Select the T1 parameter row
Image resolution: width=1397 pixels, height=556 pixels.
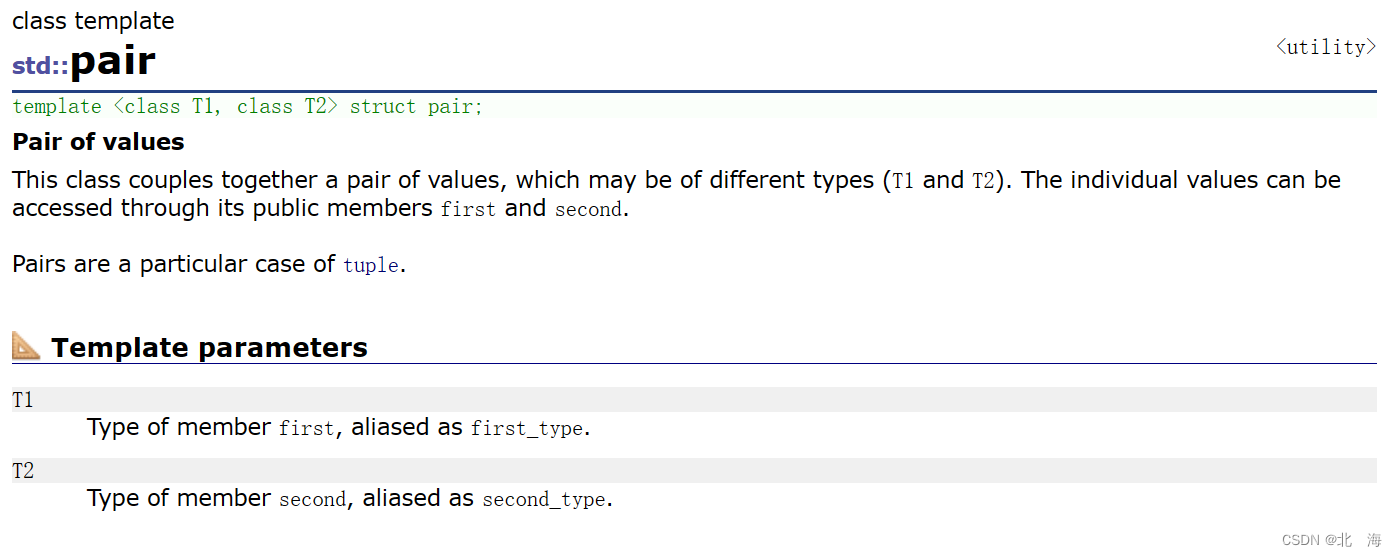(694, 400)
